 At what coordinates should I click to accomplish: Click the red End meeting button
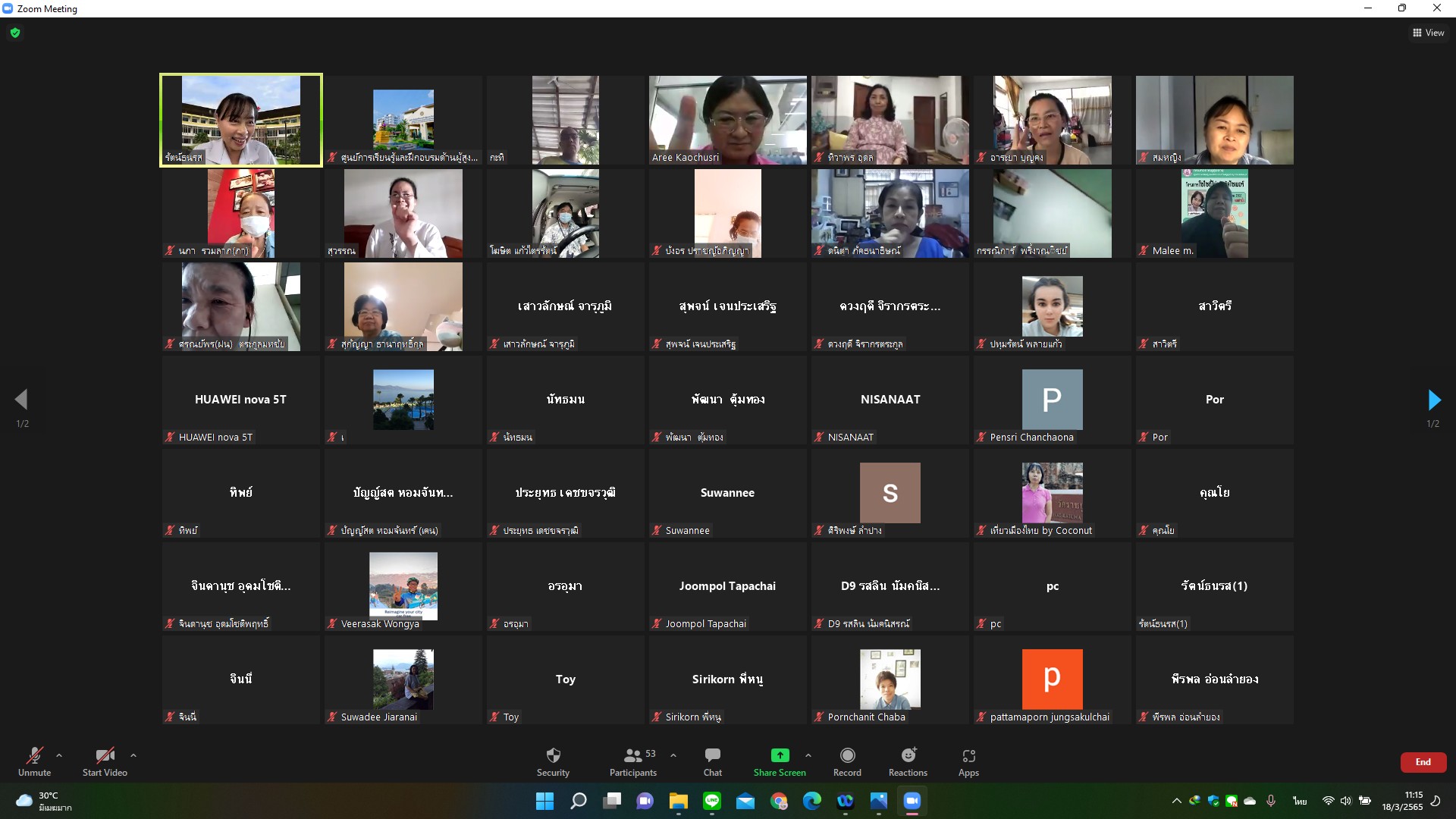click(x=1423, y=762)
